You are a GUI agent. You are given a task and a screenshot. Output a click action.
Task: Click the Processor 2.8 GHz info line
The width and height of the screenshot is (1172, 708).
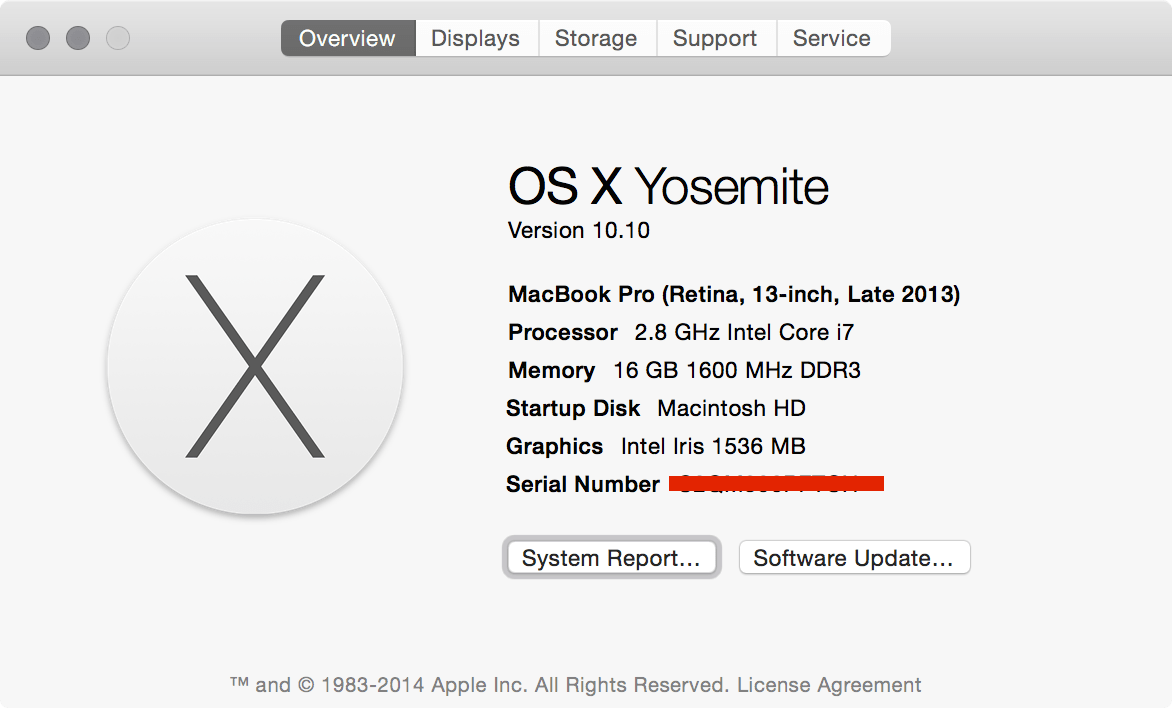tap(681, 332)
